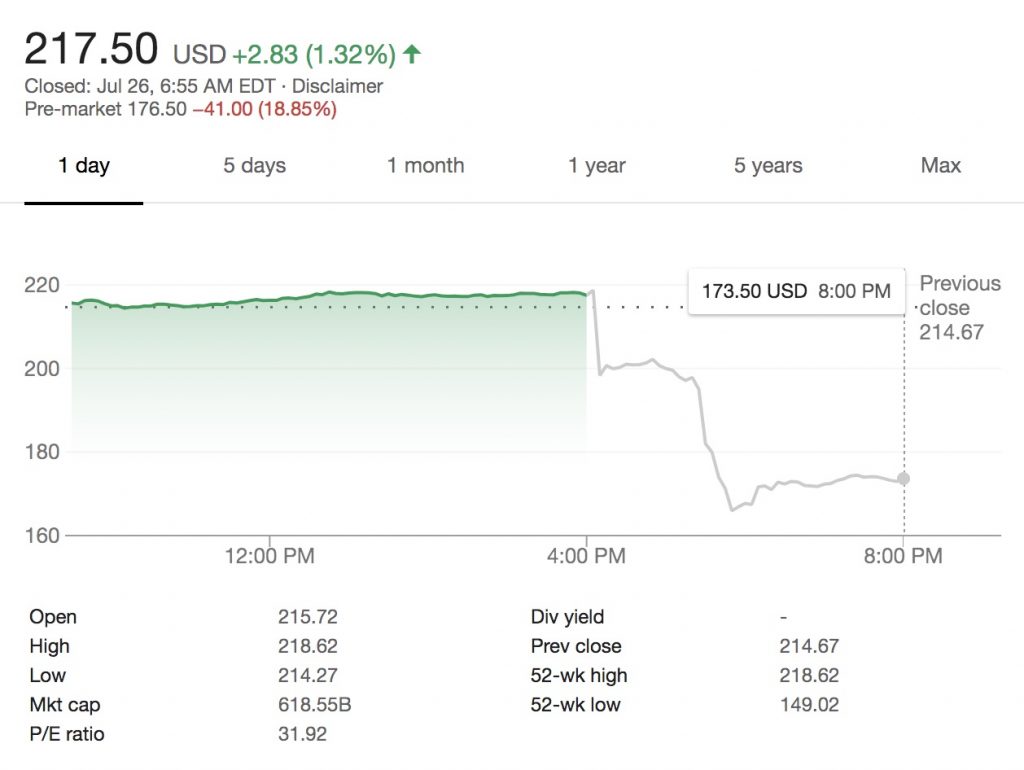Click the P/E ratio value
The image size is (1024, 770).
coord(302,734)
